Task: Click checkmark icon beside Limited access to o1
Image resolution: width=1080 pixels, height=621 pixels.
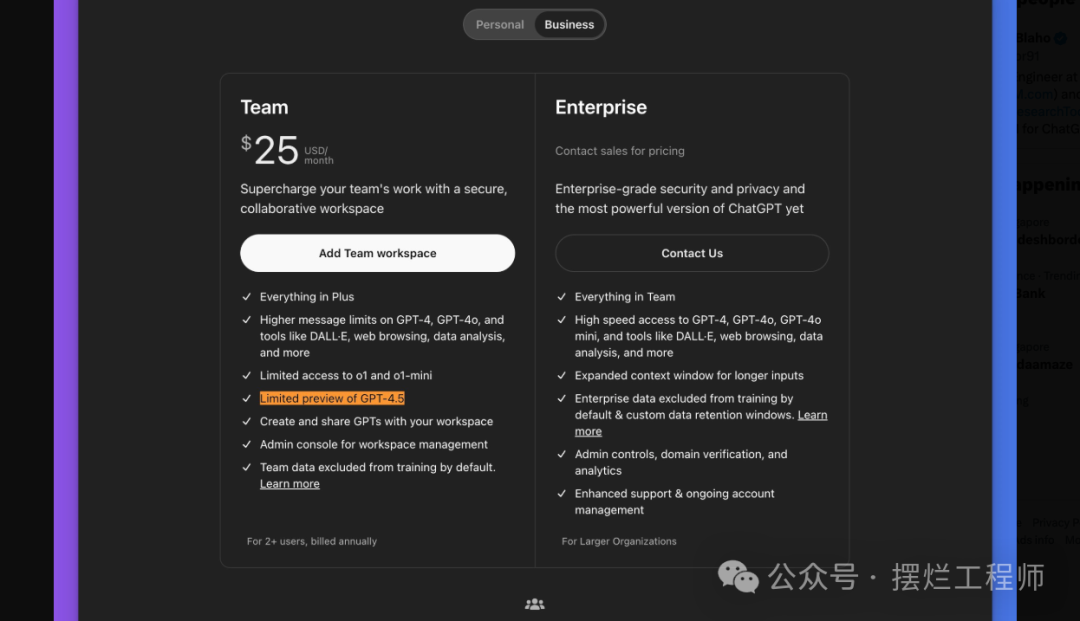Action: click(246, 376)
